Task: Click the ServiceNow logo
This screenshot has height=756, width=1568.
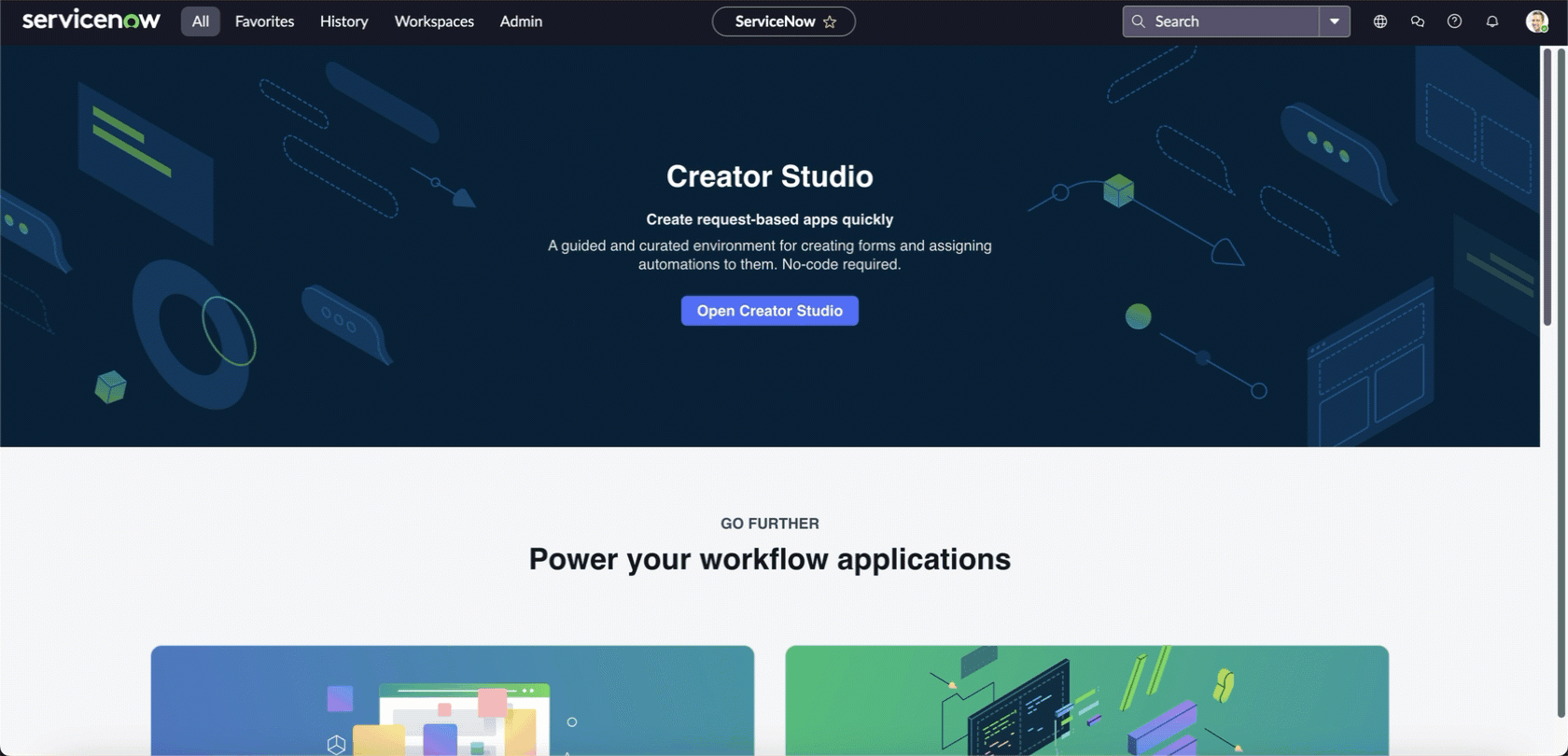Action: [x=91, y=20]
